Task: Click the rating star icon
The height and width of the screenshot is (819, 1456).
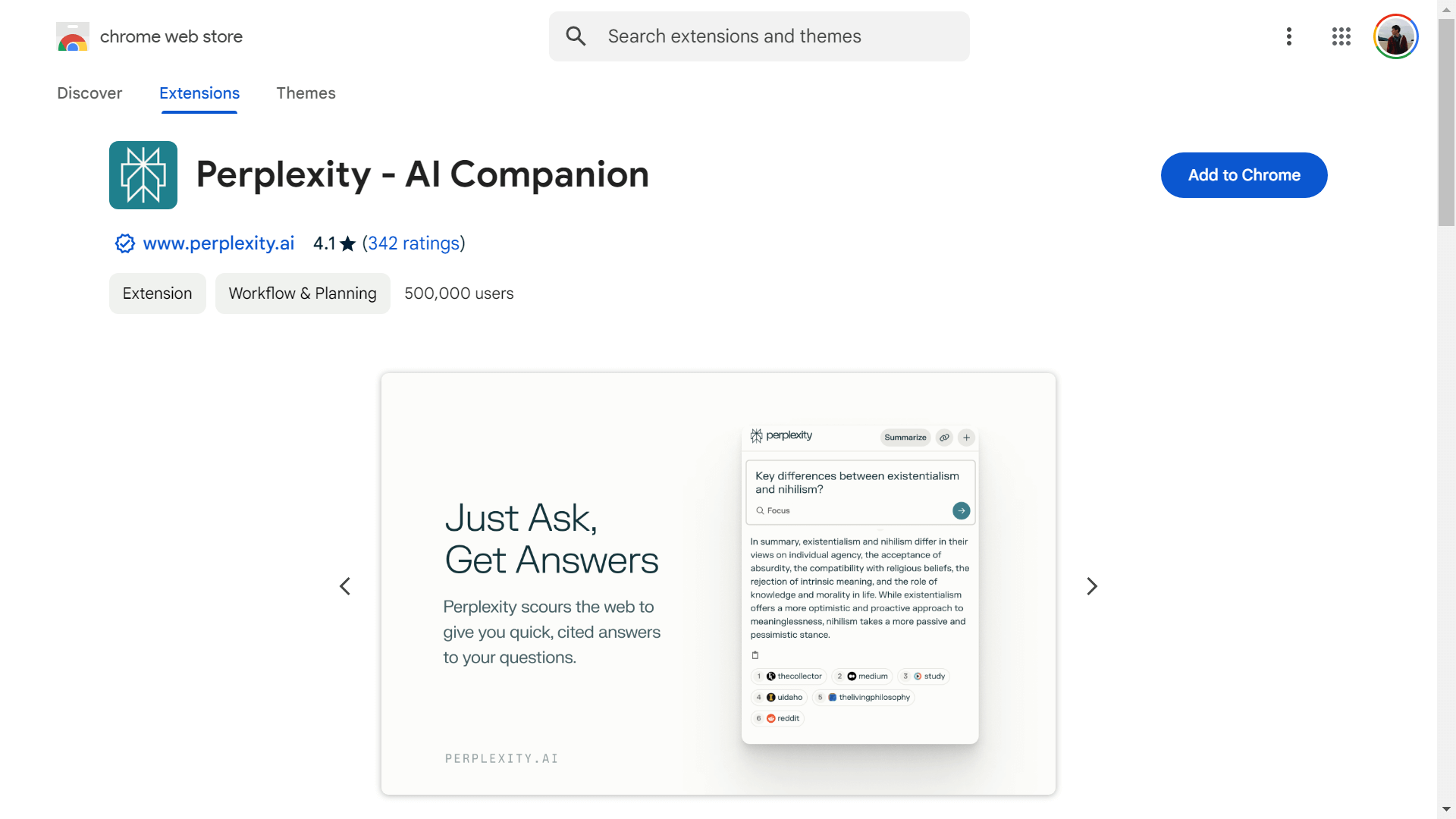Action: pos(348,244)
